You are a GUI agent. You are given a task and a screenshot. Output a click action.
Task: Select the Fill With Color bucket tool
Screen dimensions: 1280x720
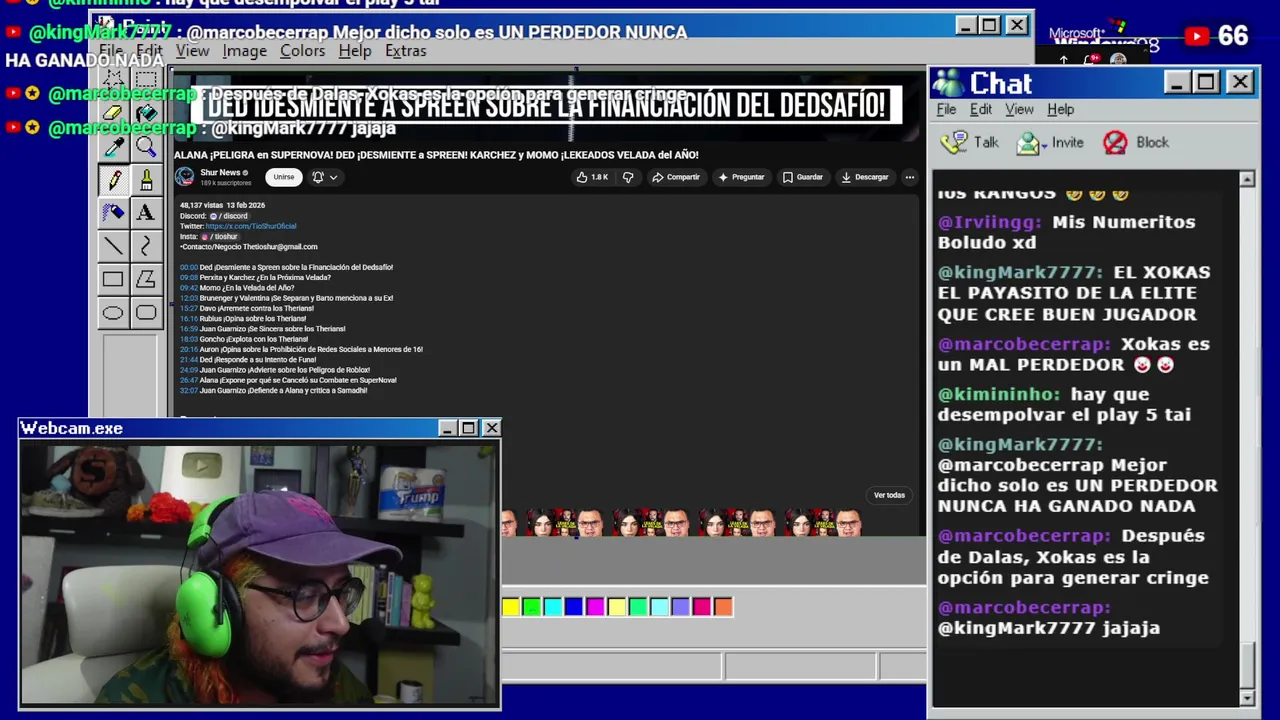146,114
